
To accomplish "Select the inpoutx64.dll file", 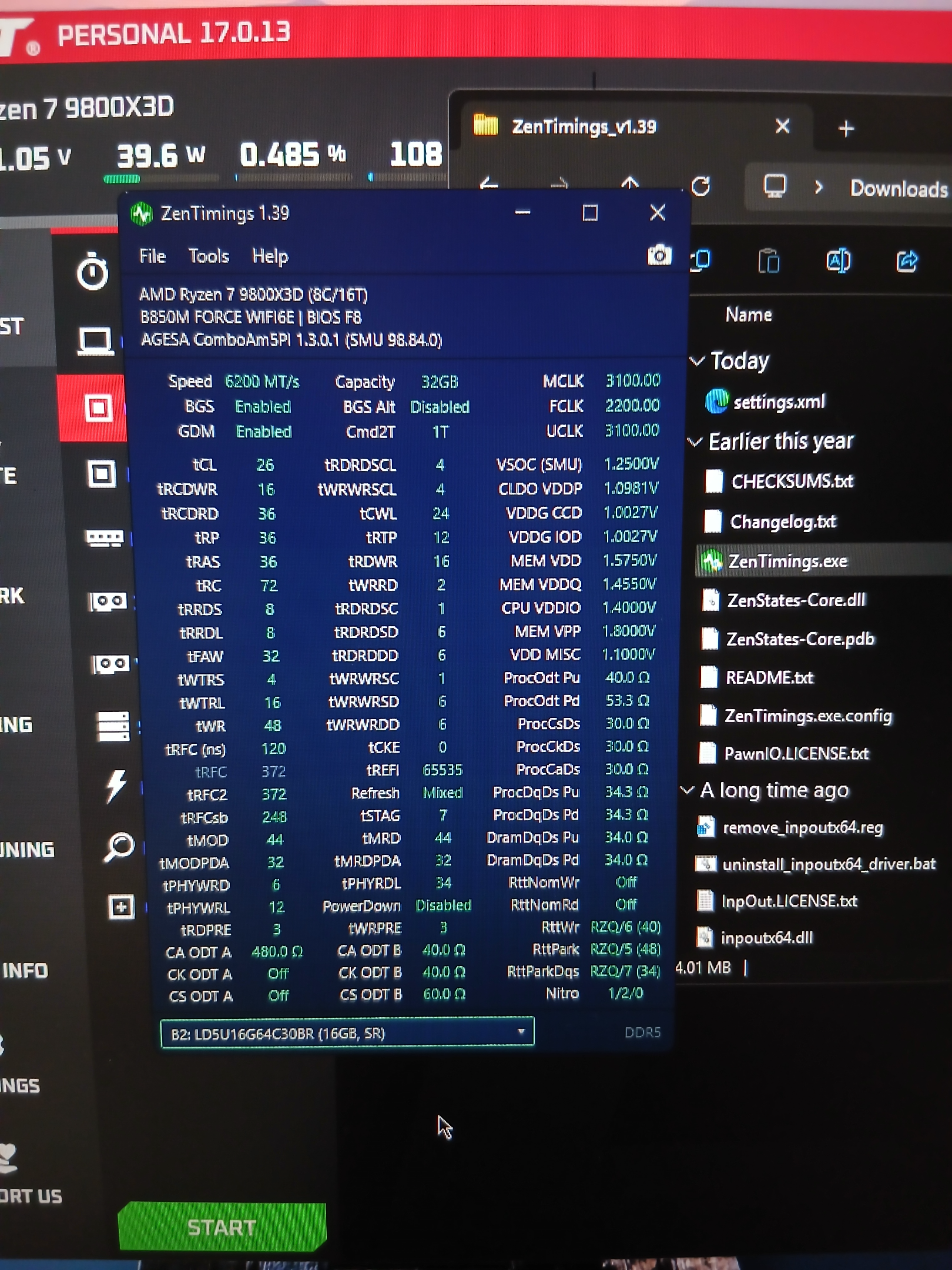I will tap(767, 937).
